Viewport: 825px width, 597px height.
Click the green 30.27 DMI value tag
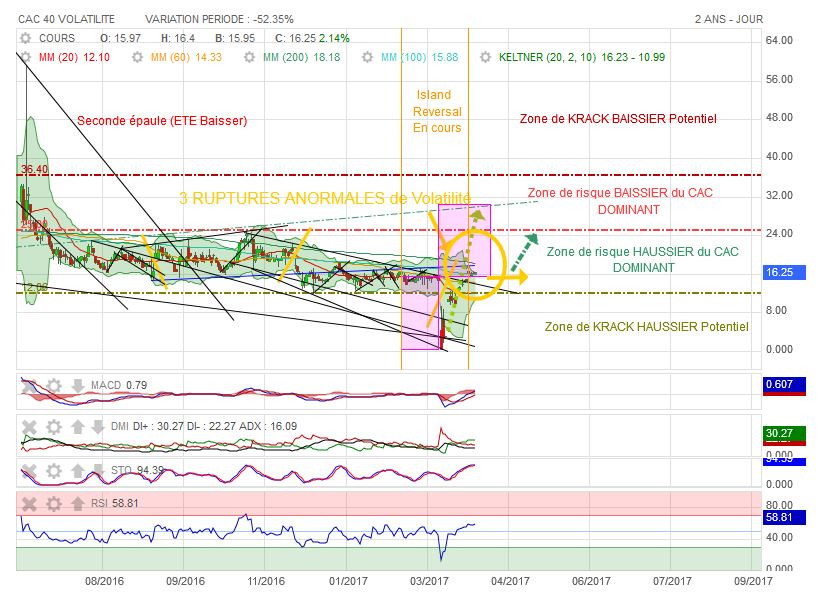point(784,433)
